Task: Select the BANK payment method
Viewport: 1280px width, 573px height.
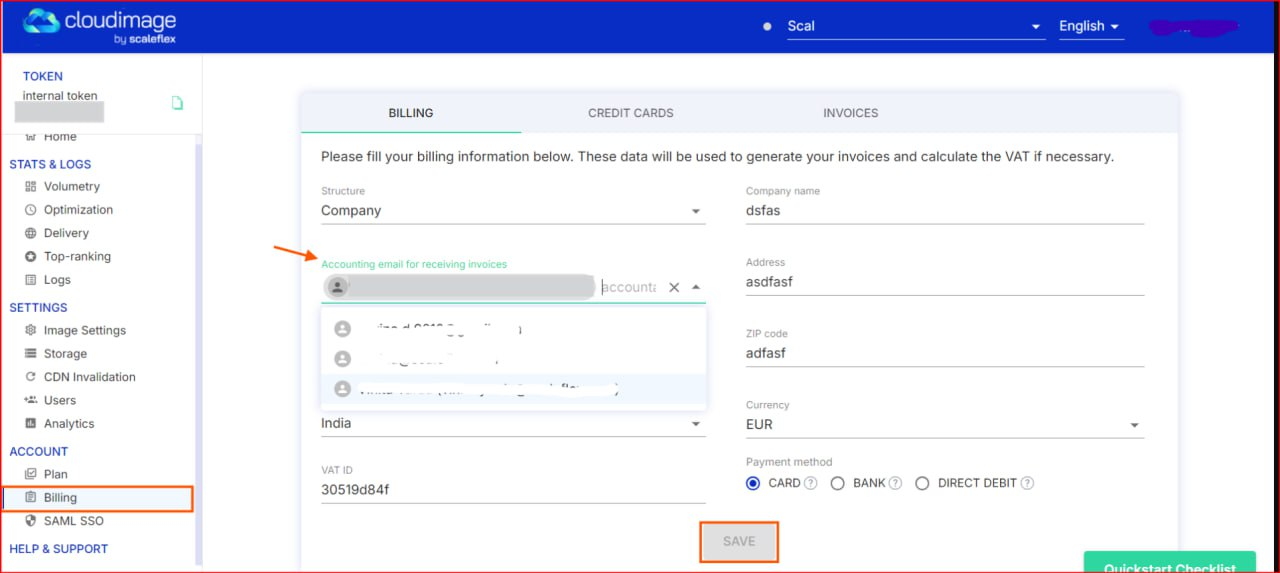Action: click(837, 483)
